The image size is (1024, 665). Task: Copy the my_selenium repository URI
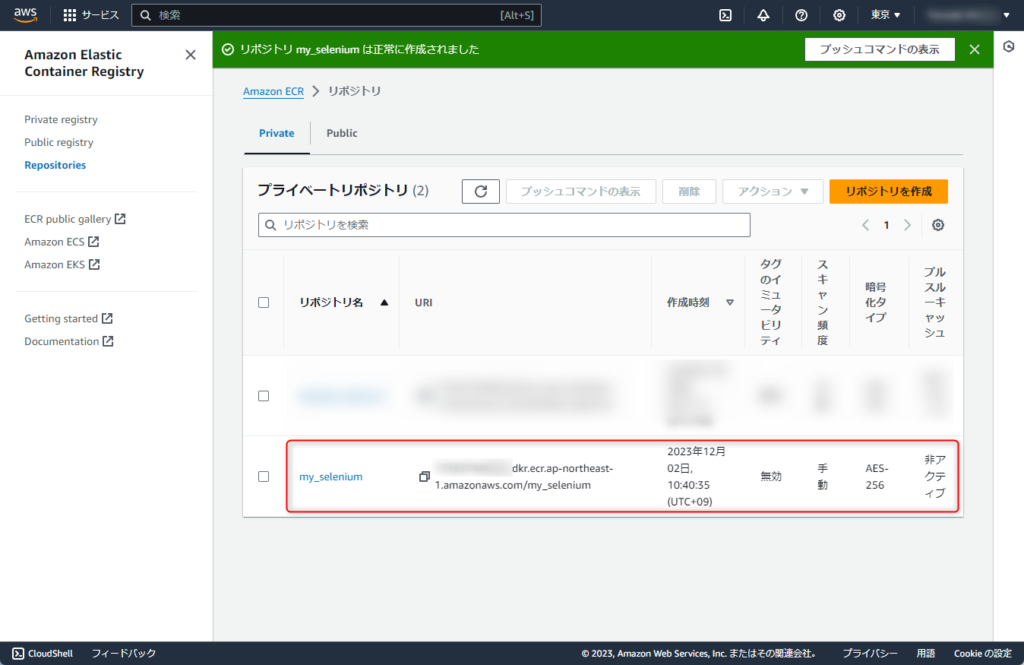(424, 477)
